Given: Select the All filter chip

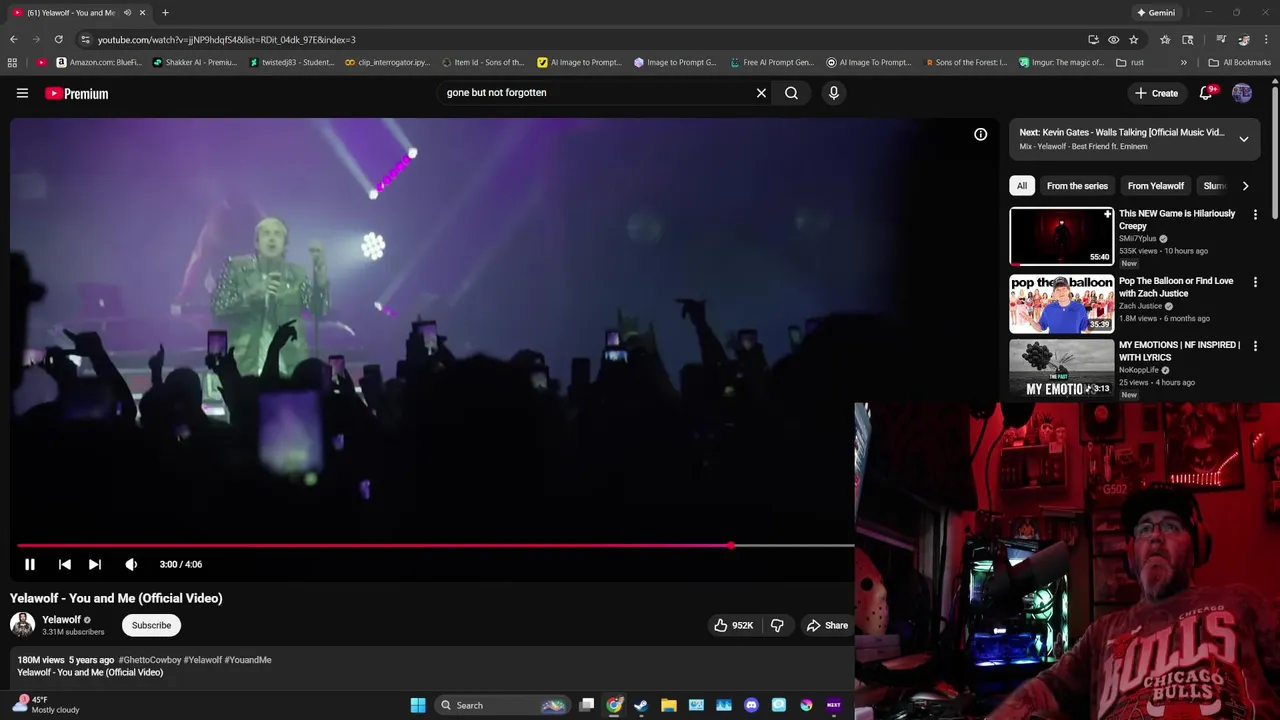Looking at the screenshot, I should click(1022, 186).
